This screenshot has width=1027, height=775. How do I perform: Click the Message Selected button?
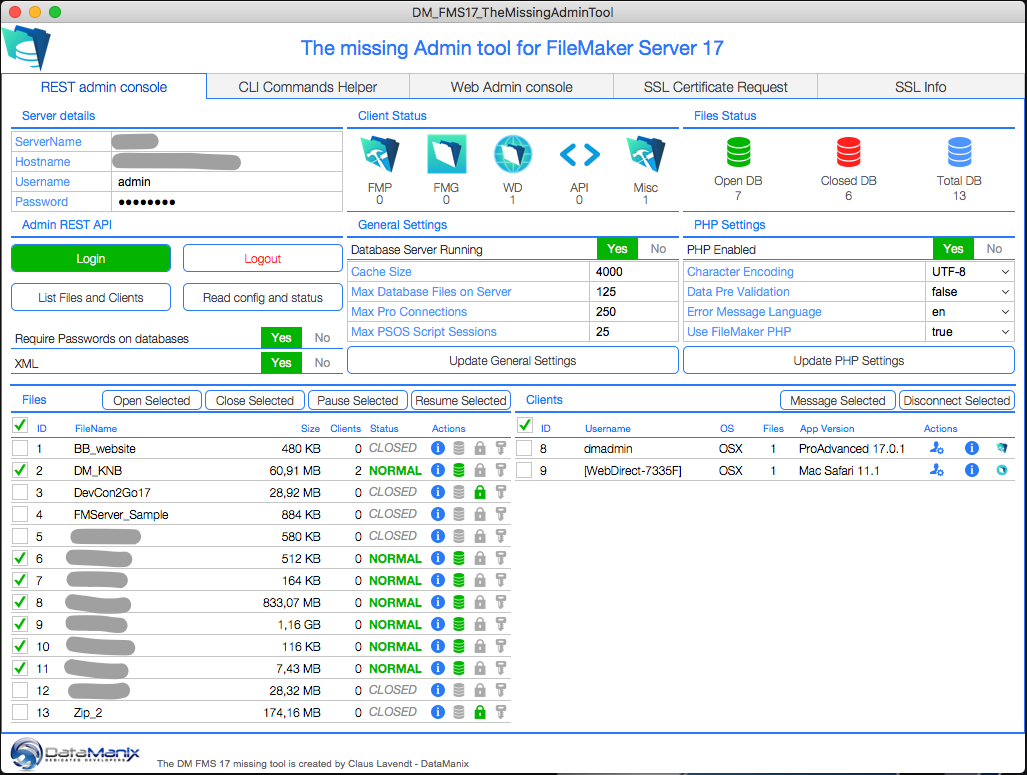pyautogui.click(x=838, y=400)
